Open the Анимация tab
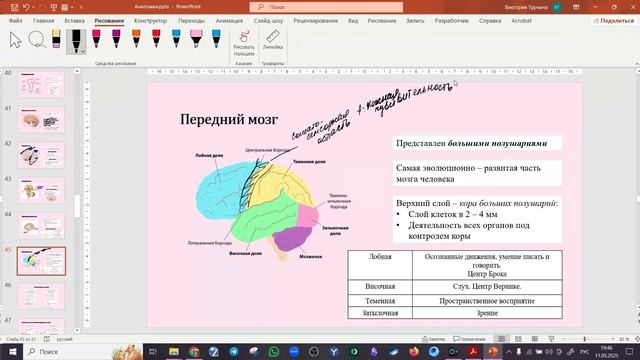 point(229,20)
